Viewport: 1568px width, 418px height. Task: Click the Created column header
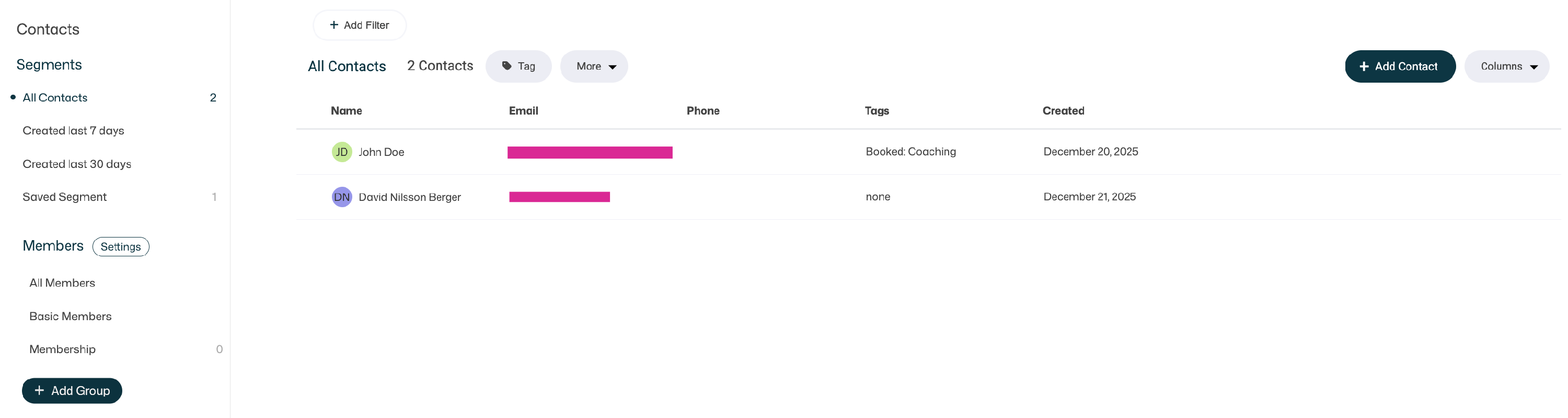1063,111
